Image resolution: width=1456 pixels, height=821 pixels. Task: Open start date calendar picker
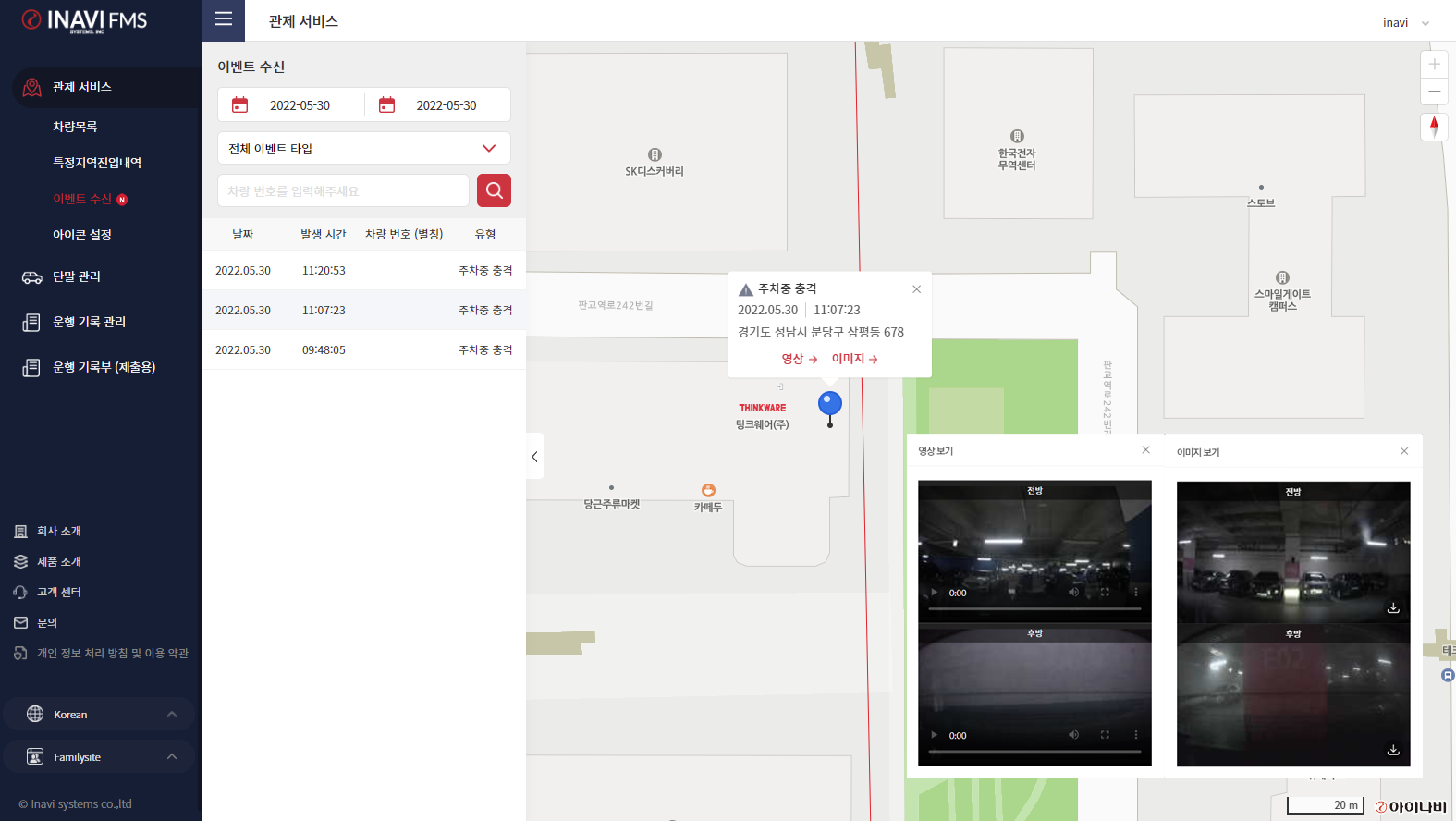(240, 105)
